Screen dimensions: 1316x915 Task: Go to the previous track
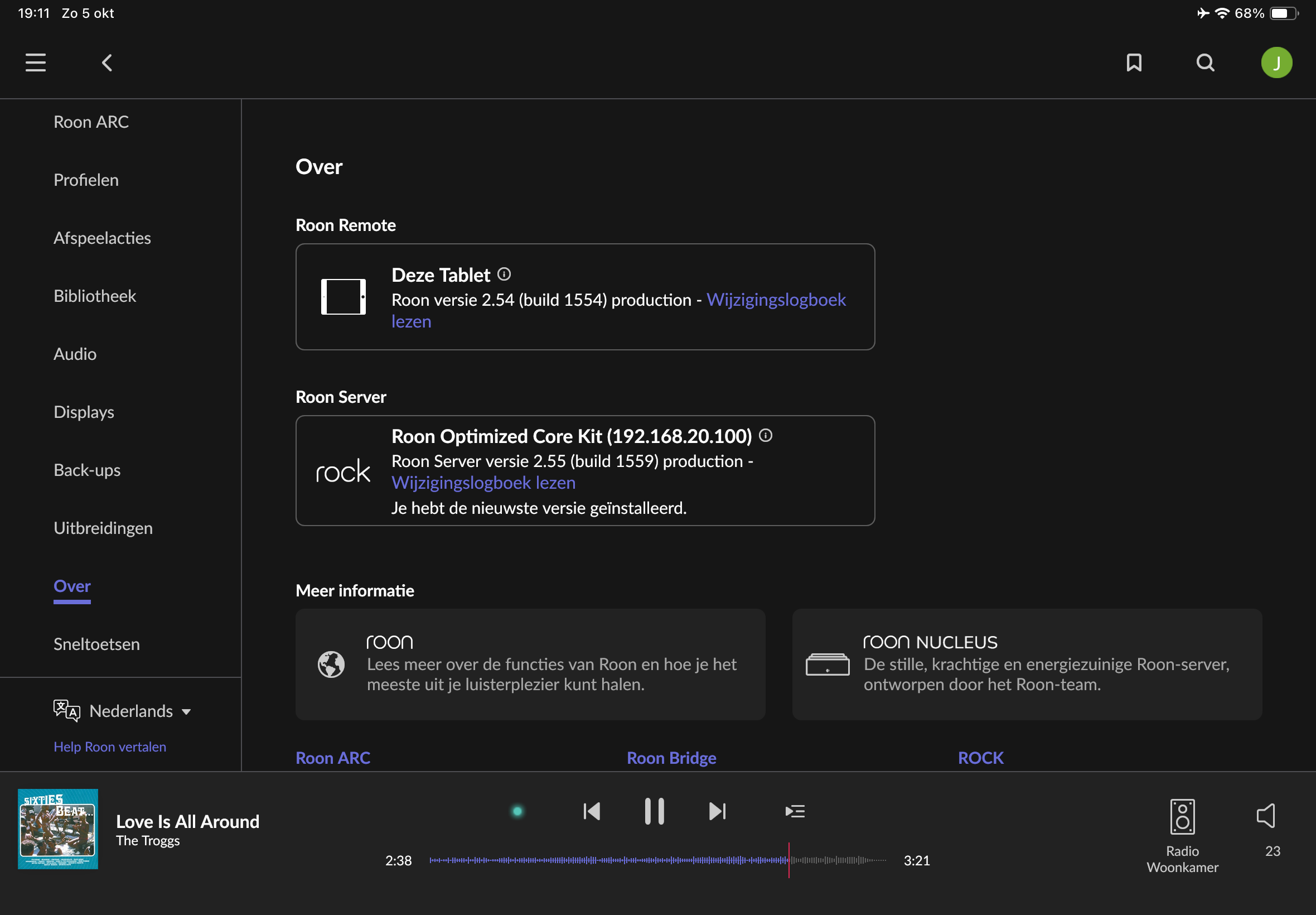coord(592,811)
